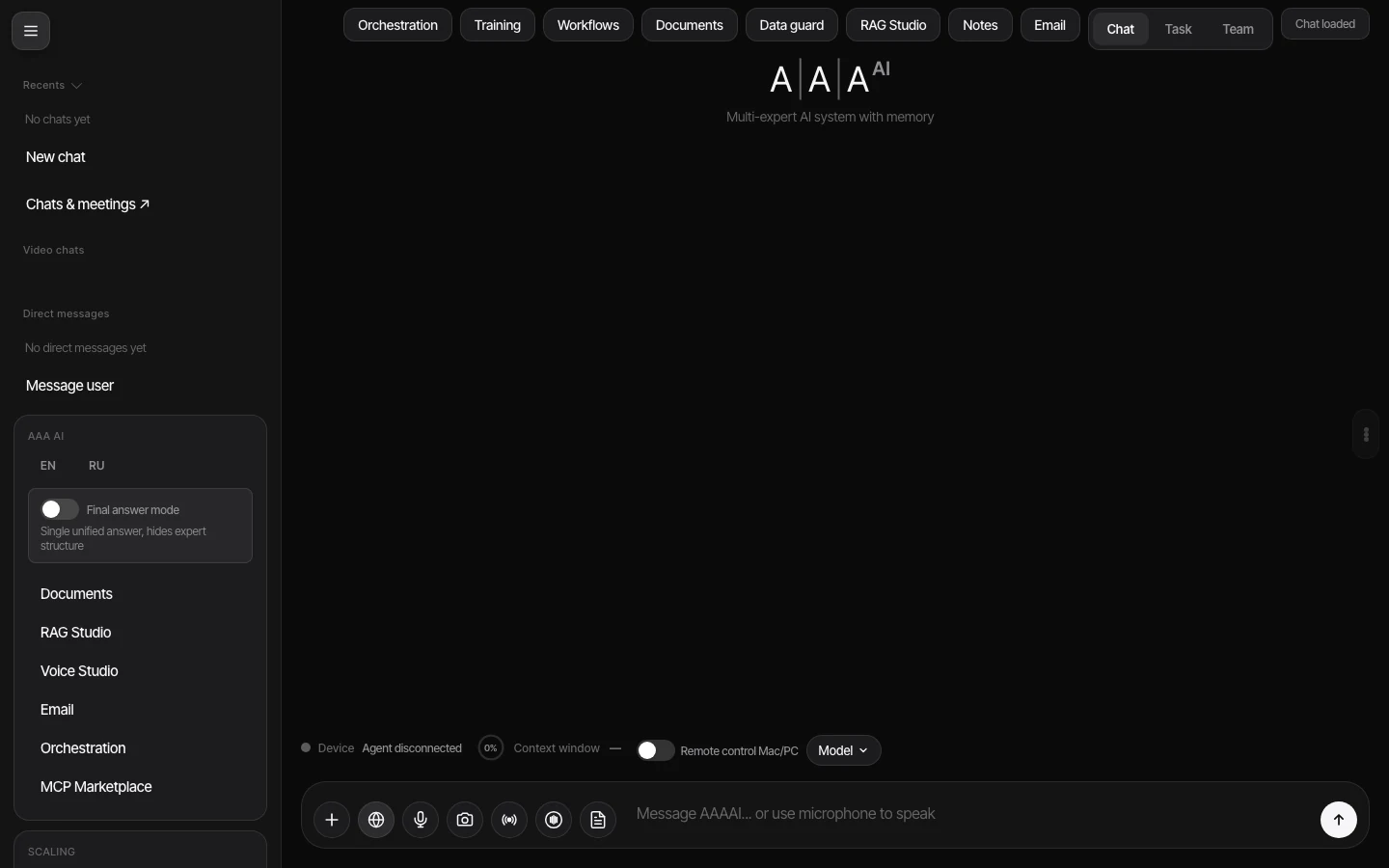Open the Documents top tab

tap(690, 25)
